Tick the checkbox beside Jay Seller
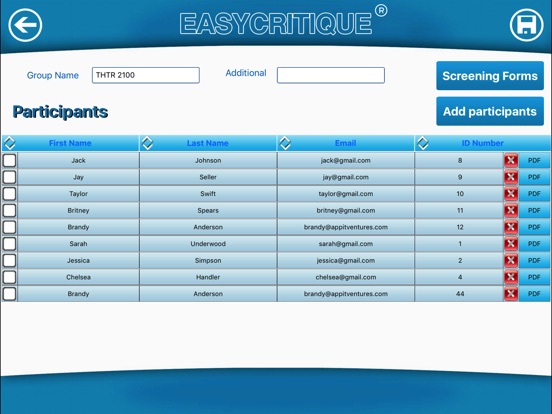 (x=10, y=177)
